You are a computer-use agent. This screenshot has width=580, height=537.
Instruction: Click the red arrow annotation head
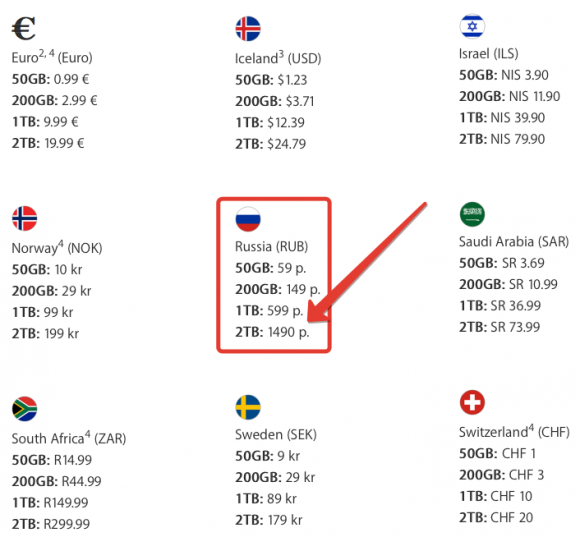(x=319, y=310)
